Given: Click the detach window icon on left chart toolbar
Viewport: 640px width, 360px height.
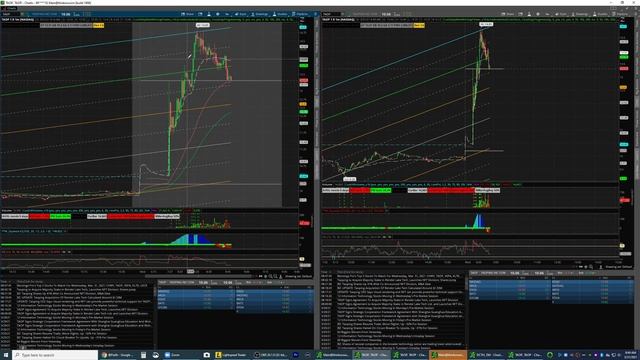Looking at the screenshot, I should [200, 14].
